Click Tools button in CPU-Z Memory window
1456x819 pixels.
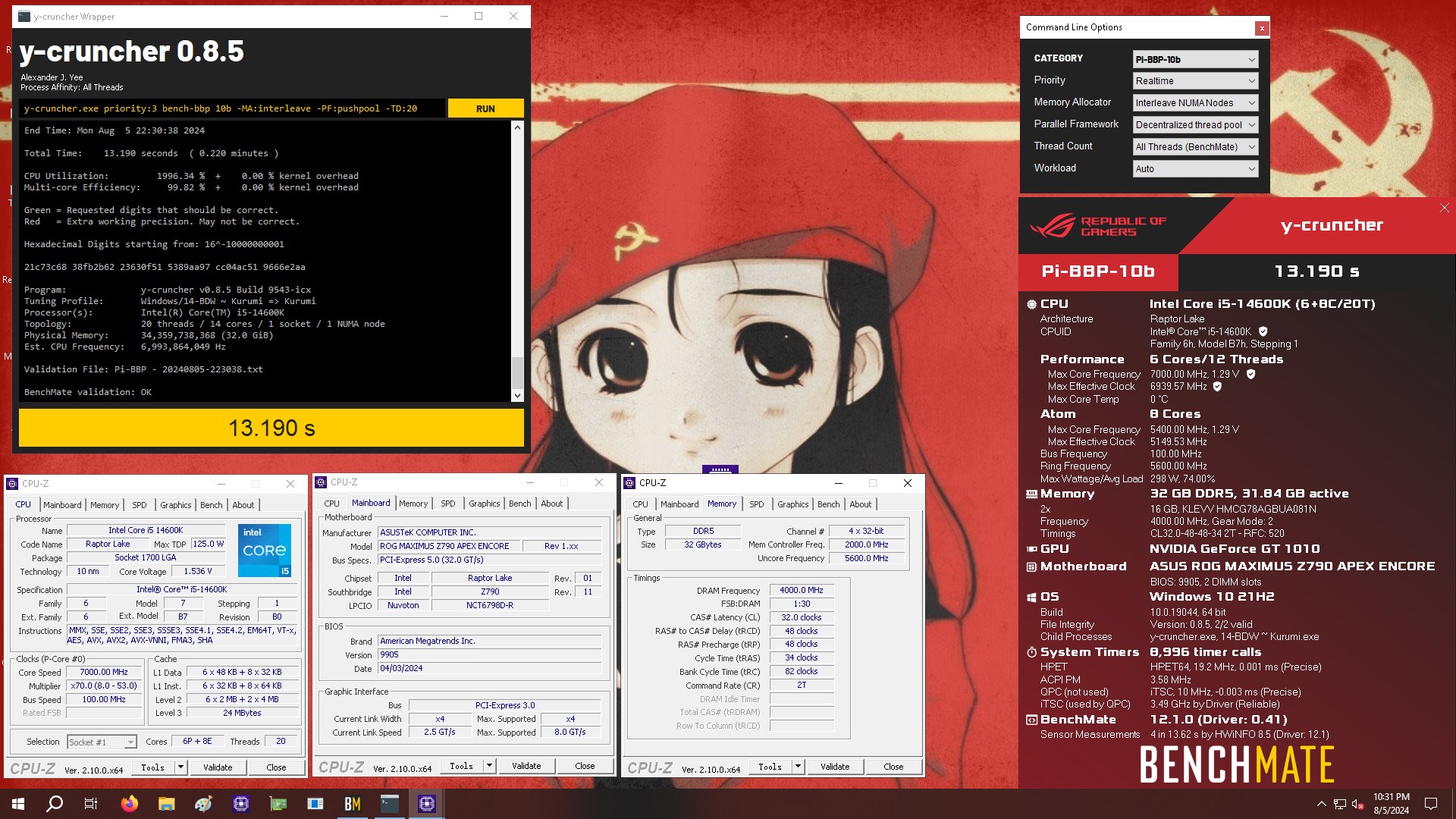(770, 767)
